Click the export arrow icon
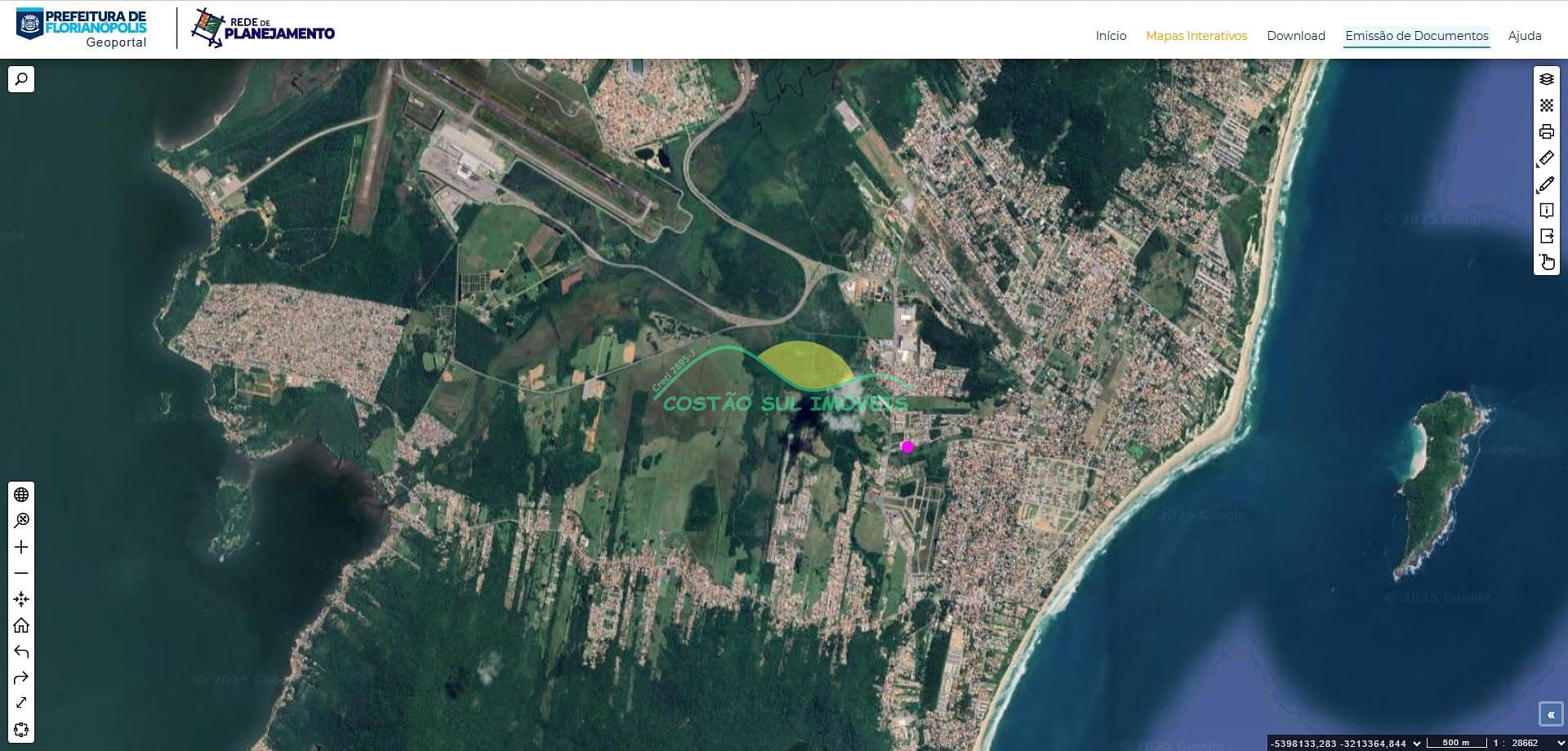1568x751 pixels. coord(1547,236)
